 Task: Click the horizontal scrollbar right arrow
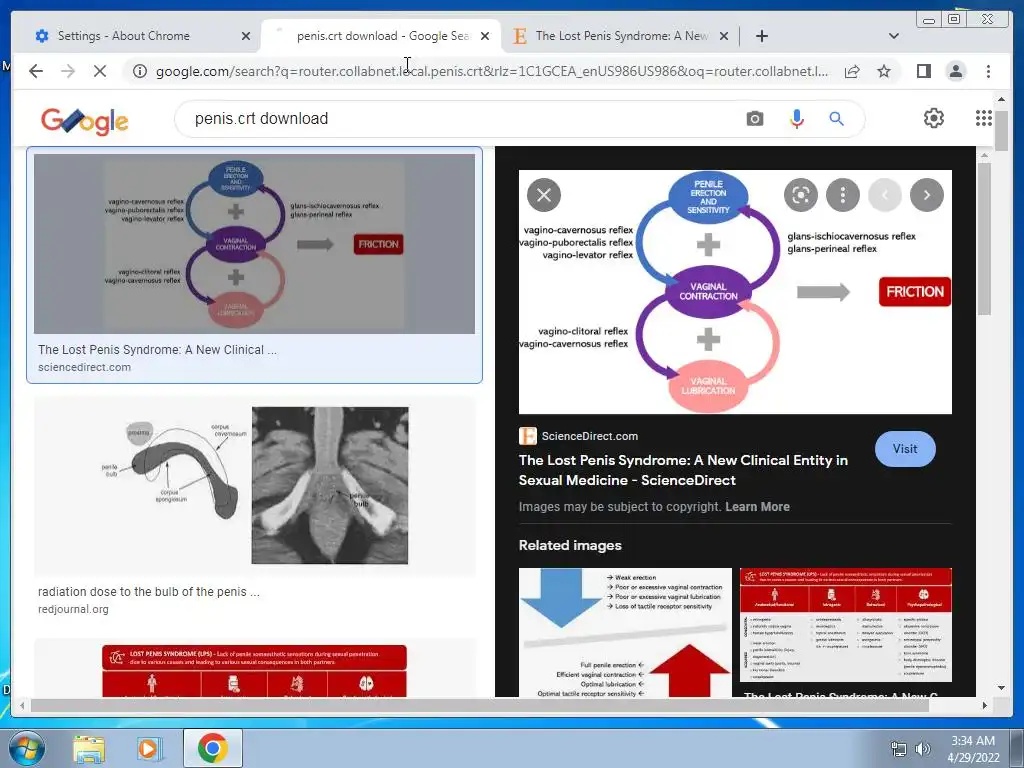pyautogui.click(x=985, y=705)
